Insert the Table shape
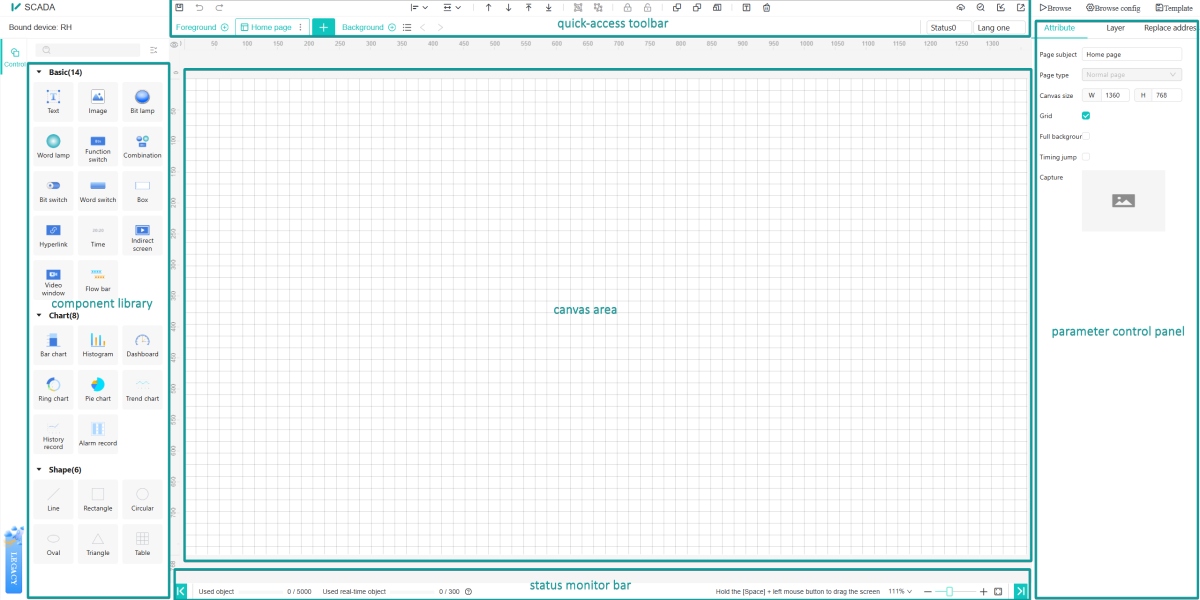1200x600 pixels. click(142, 543)
